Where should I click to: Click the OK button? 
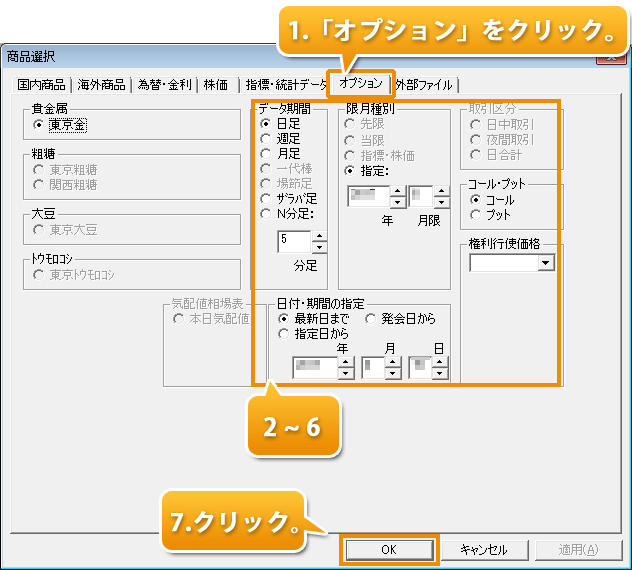389,549
